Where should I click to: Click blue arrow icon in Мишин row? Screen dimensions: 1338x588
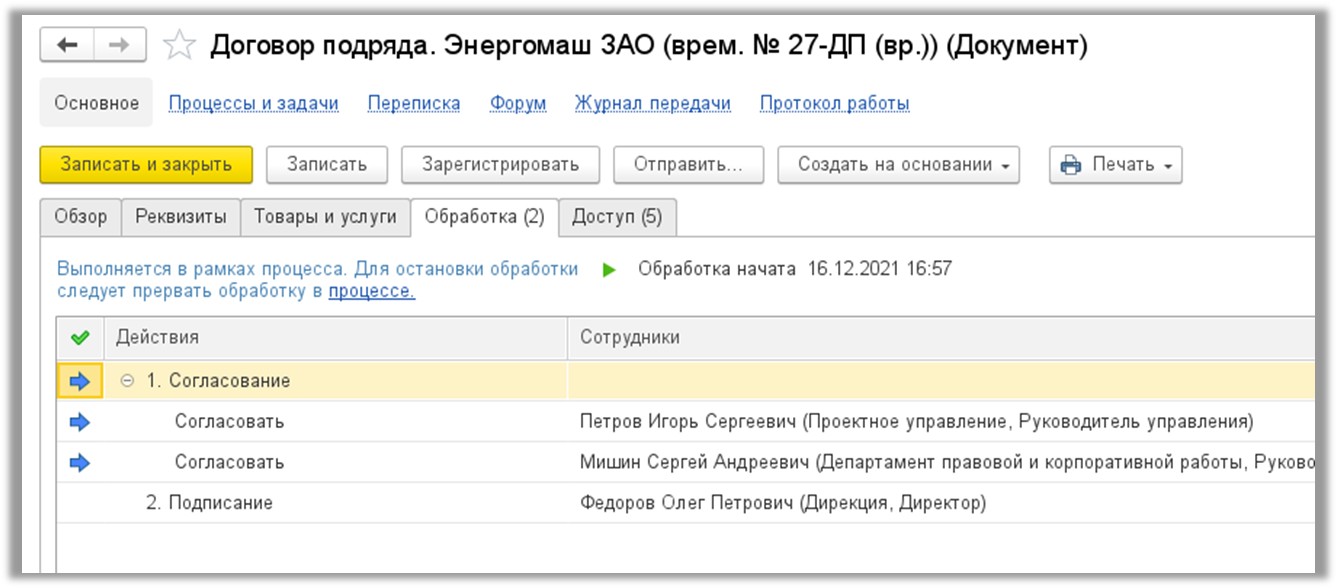tap(80, 462)
